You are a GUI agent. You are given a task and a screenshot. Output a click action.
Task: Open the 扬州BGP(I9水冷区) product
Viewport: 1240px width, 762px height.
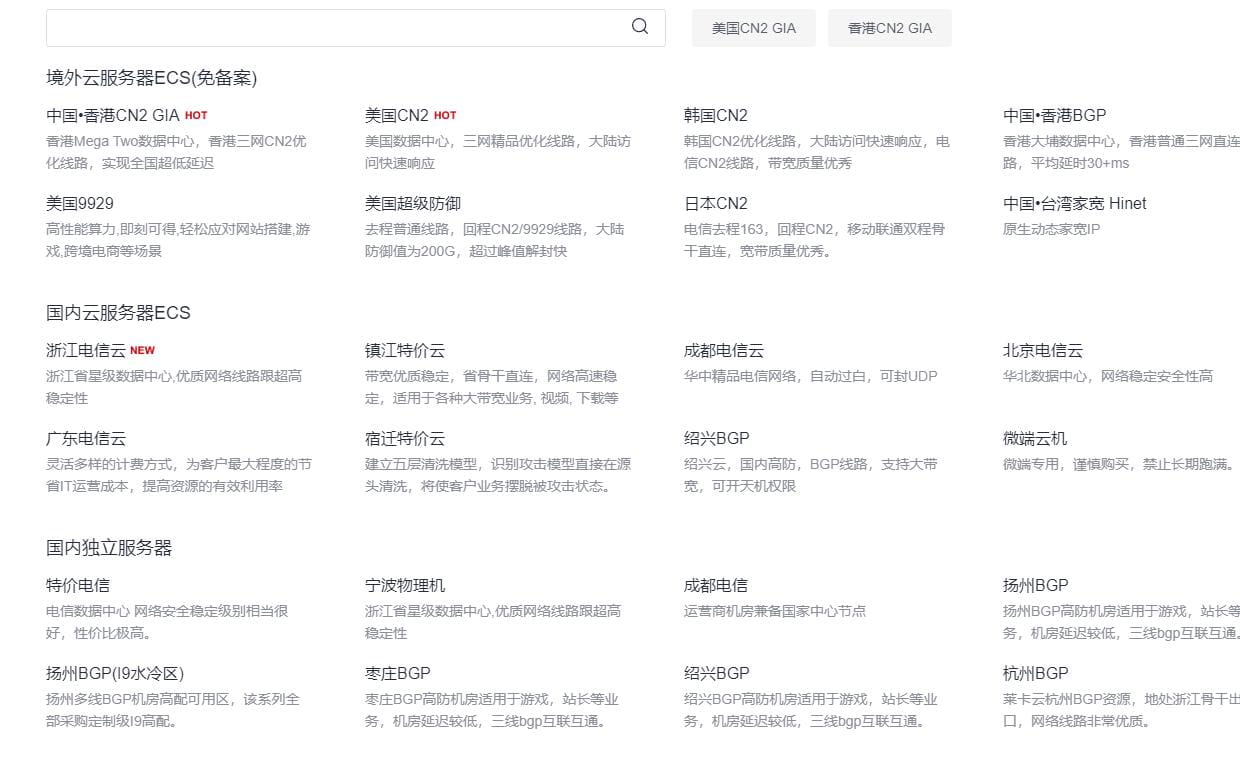point(114,673)
